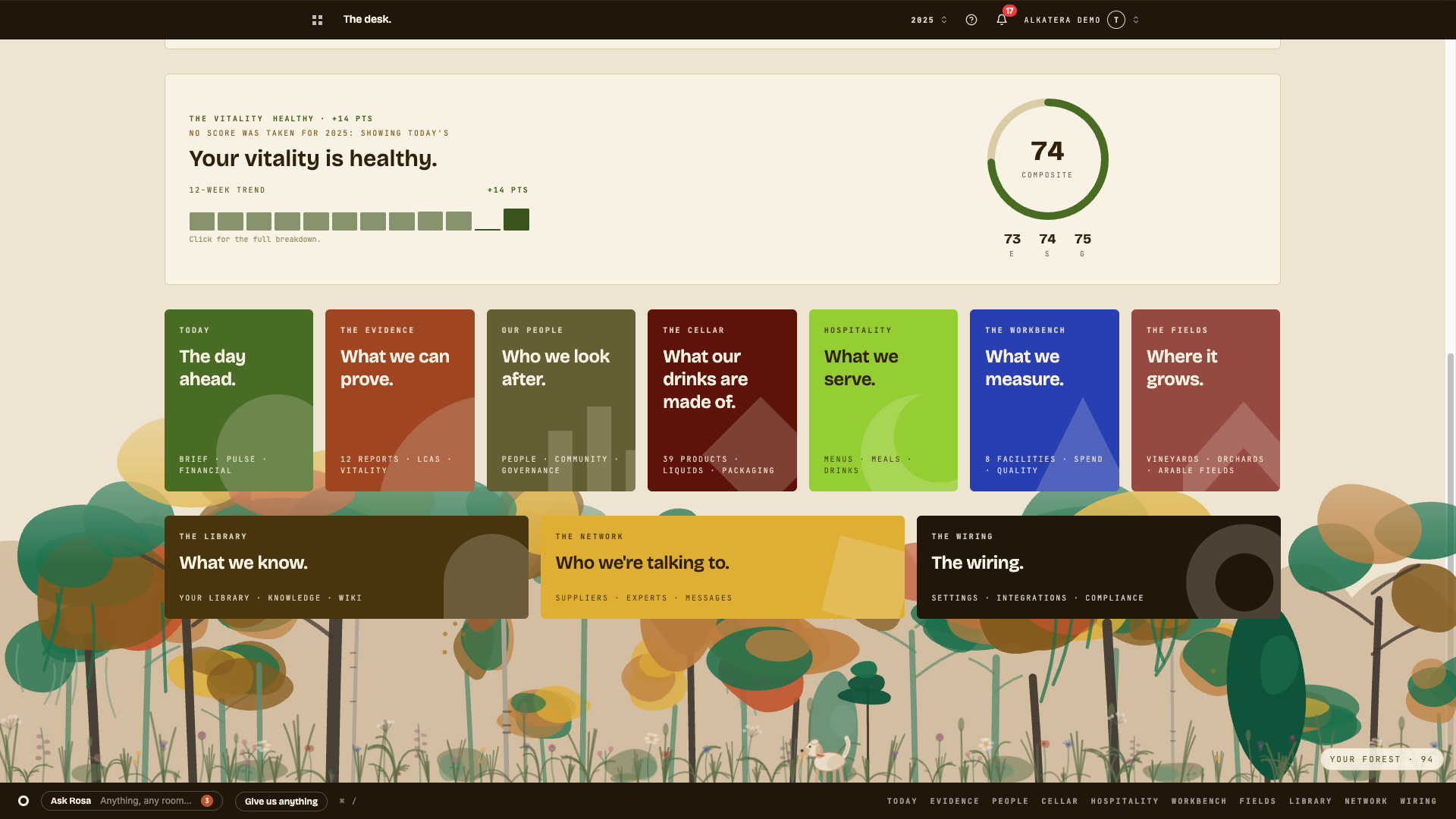Go to TODAY in bottom navigation
This screenshot has width=1456, height=819.
click(x=902, y=802)
